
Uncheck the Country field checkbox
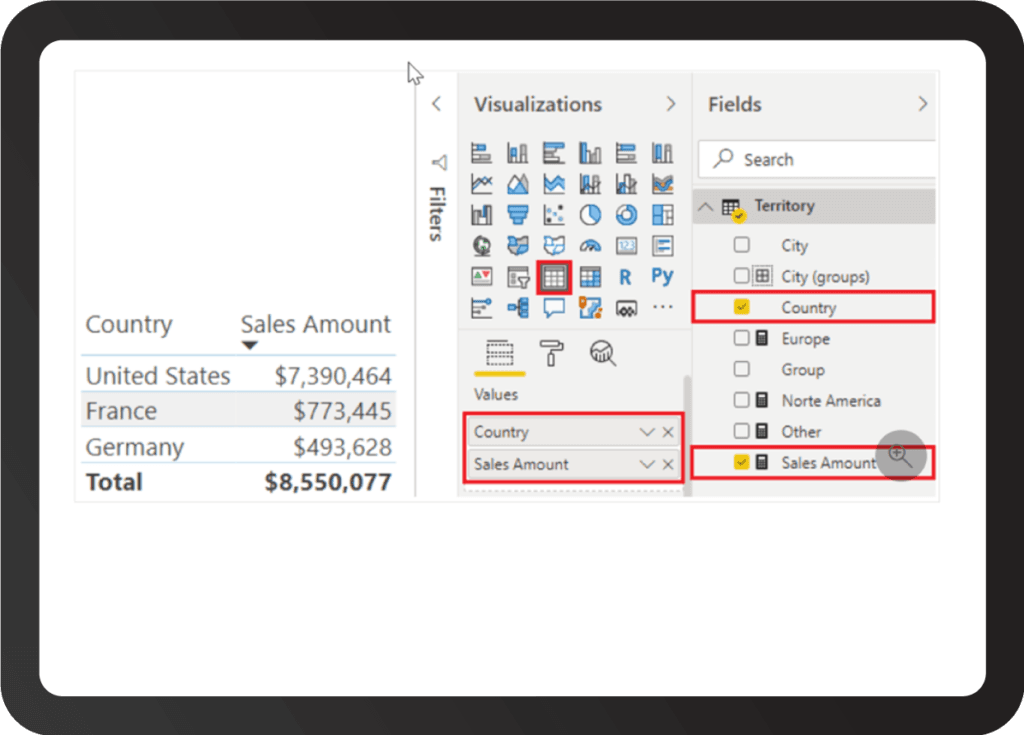coord(741,307)
